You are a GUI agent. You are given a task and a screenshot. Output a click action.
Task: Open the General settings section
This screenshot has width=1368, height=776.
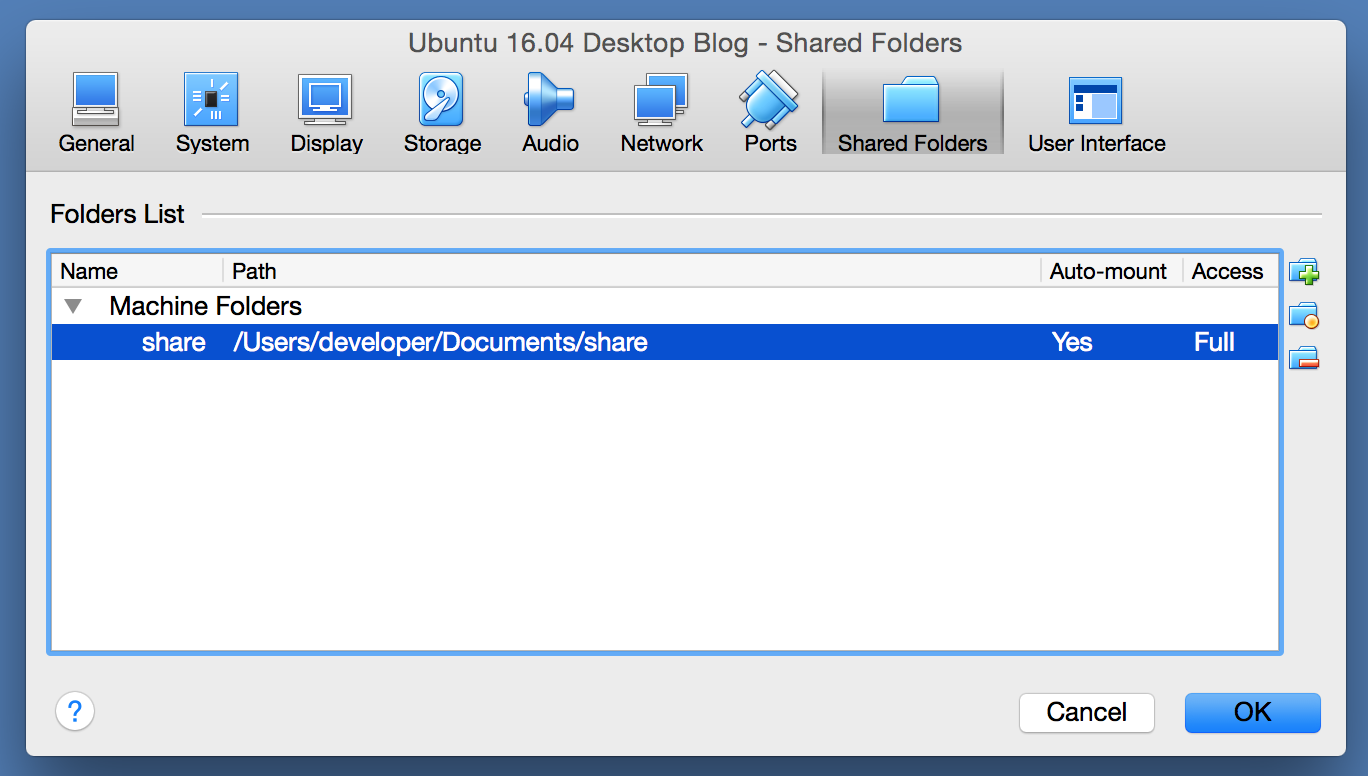[x=96, y=113]
